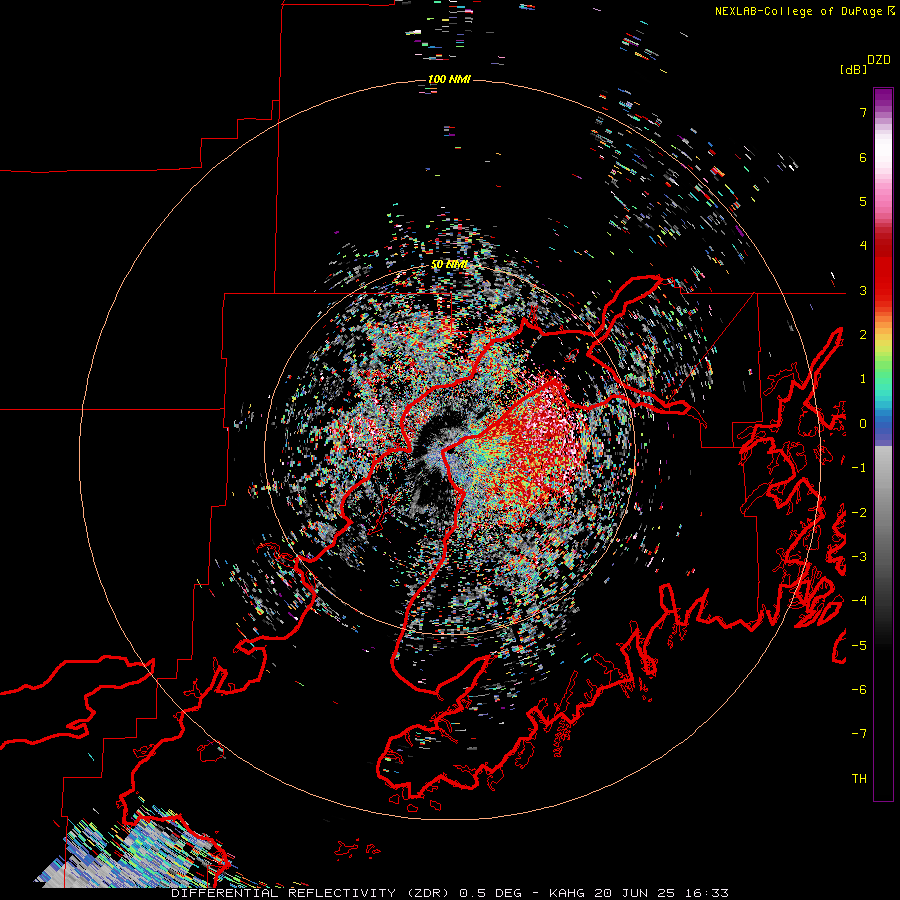Click the 5 dB label on the color scale
The width and height of the screenshot is (900, 900).
click(x=863, y=201)
